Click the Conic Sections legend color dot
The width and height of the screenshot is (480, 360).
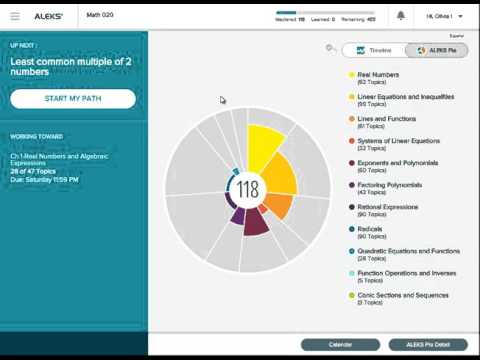(x=351, y=295)
